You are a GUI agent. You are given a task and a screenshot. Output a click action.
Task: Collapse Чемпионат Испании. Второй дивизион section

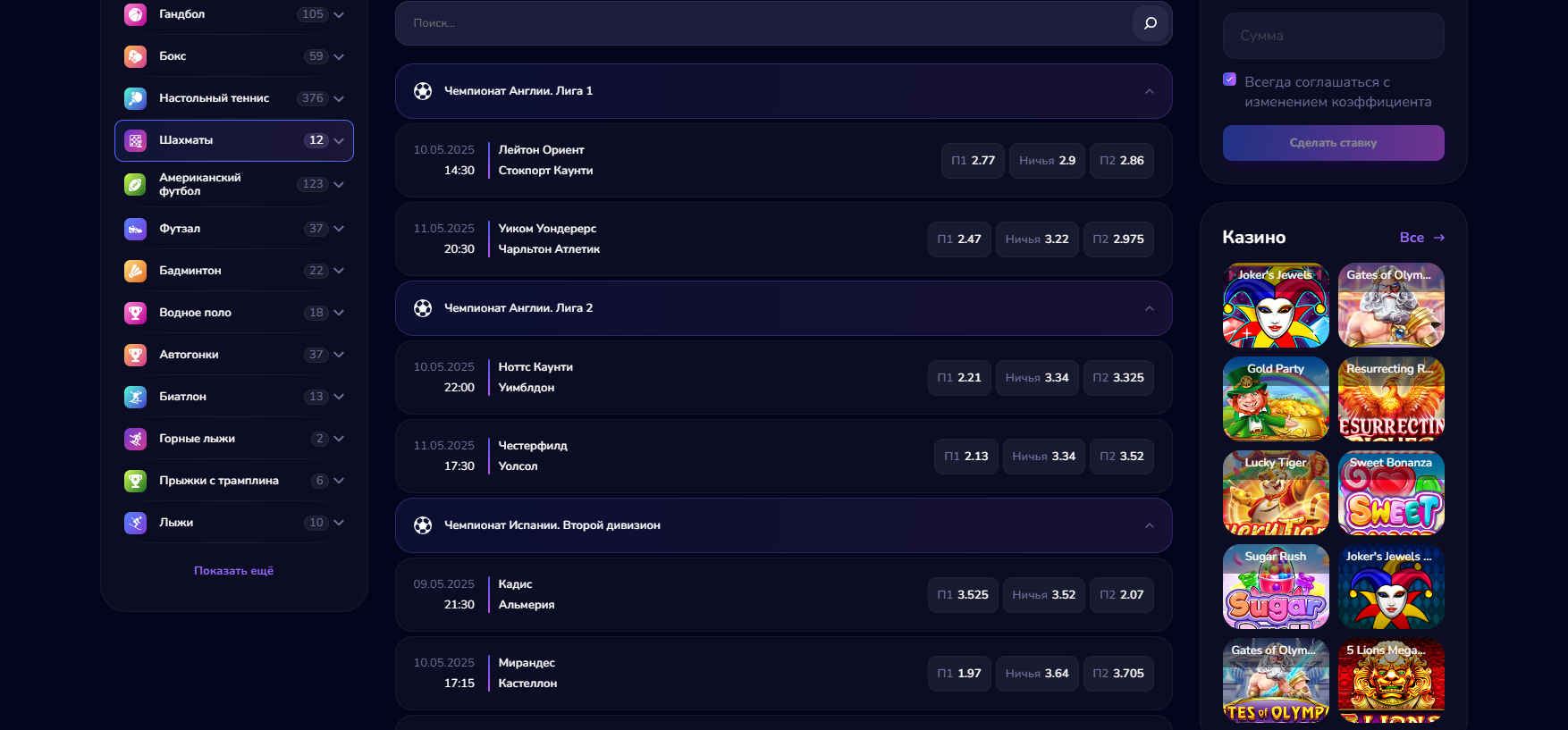[1149, 525]
